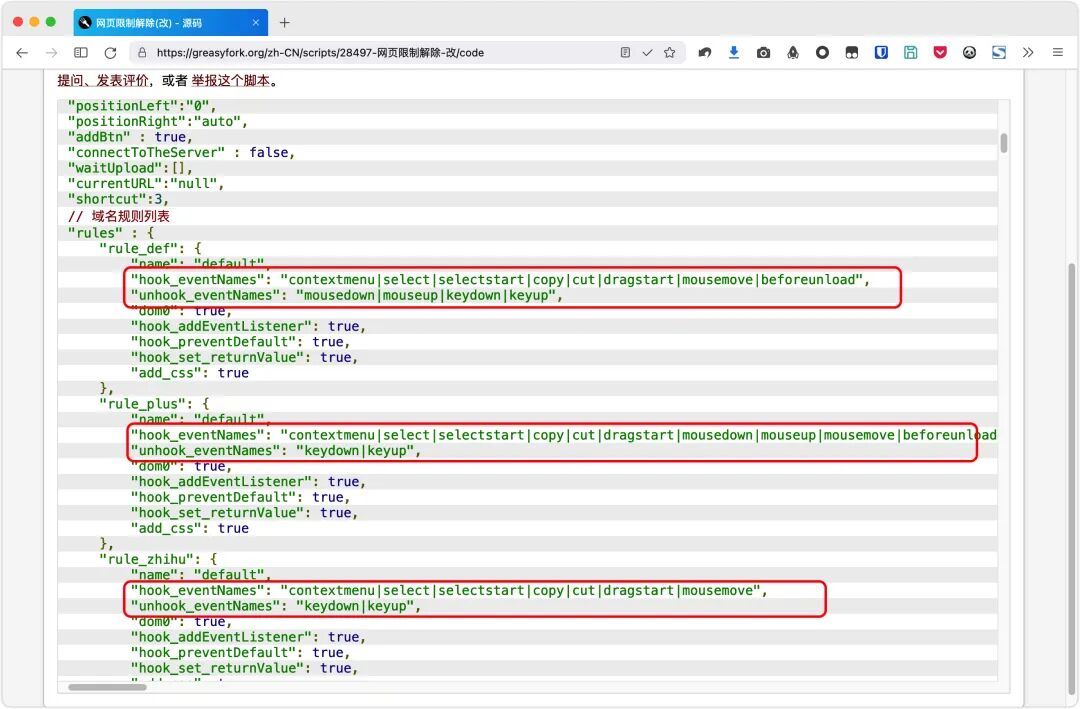1080x709 pixels.
Task: Click the "positionLeft":"0" code line
Action: coord(142,105)
